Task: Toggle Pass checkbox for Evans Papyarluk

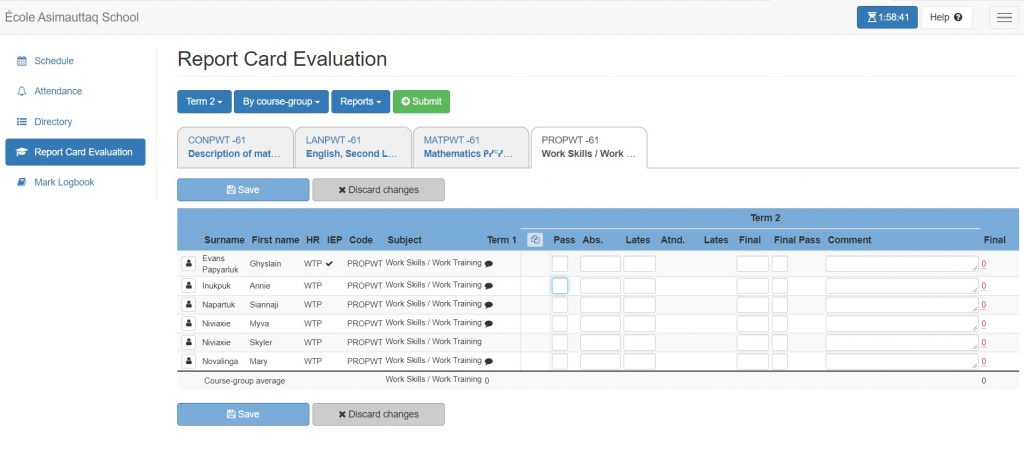Action: [x=560, y=264]
